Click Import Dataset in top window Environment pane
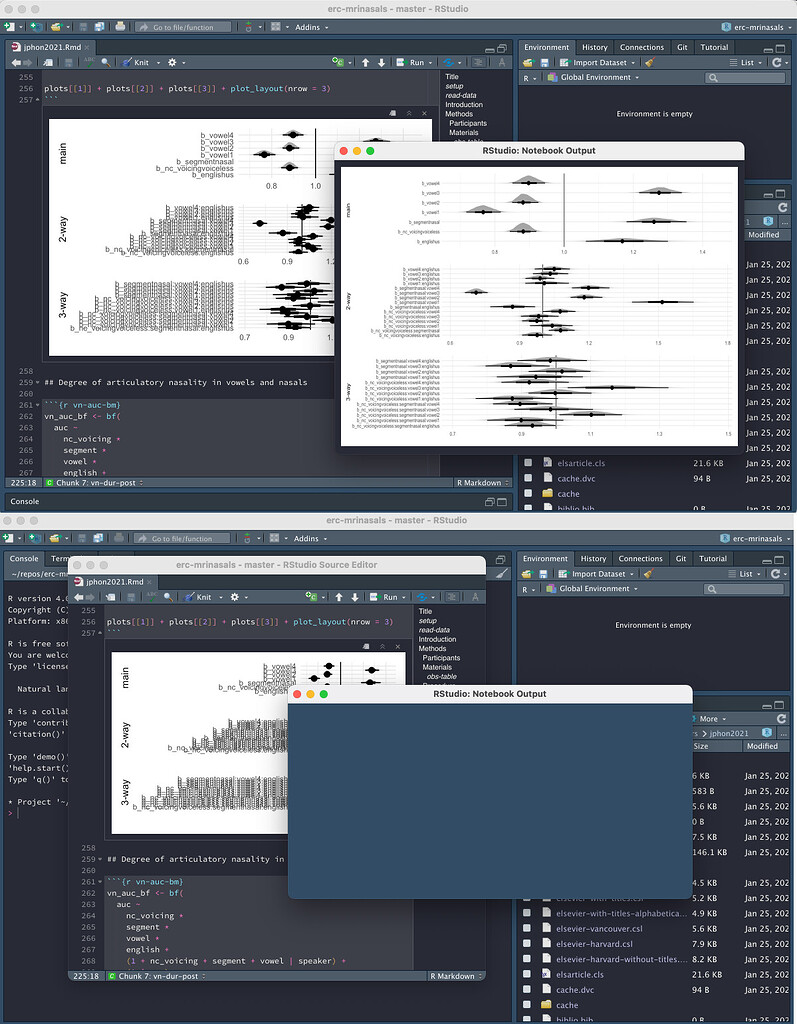 [x=598, y=62]
